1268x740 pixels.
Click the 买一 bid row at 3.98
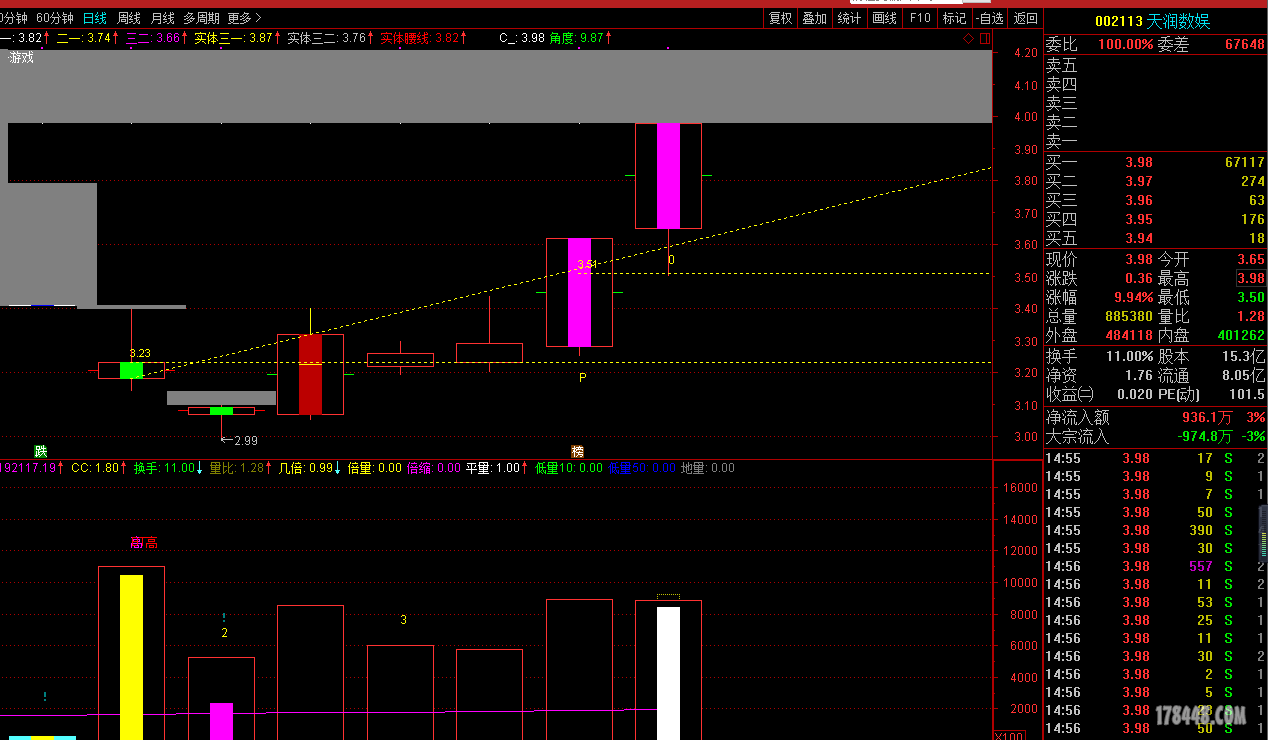pos(1155,162)
